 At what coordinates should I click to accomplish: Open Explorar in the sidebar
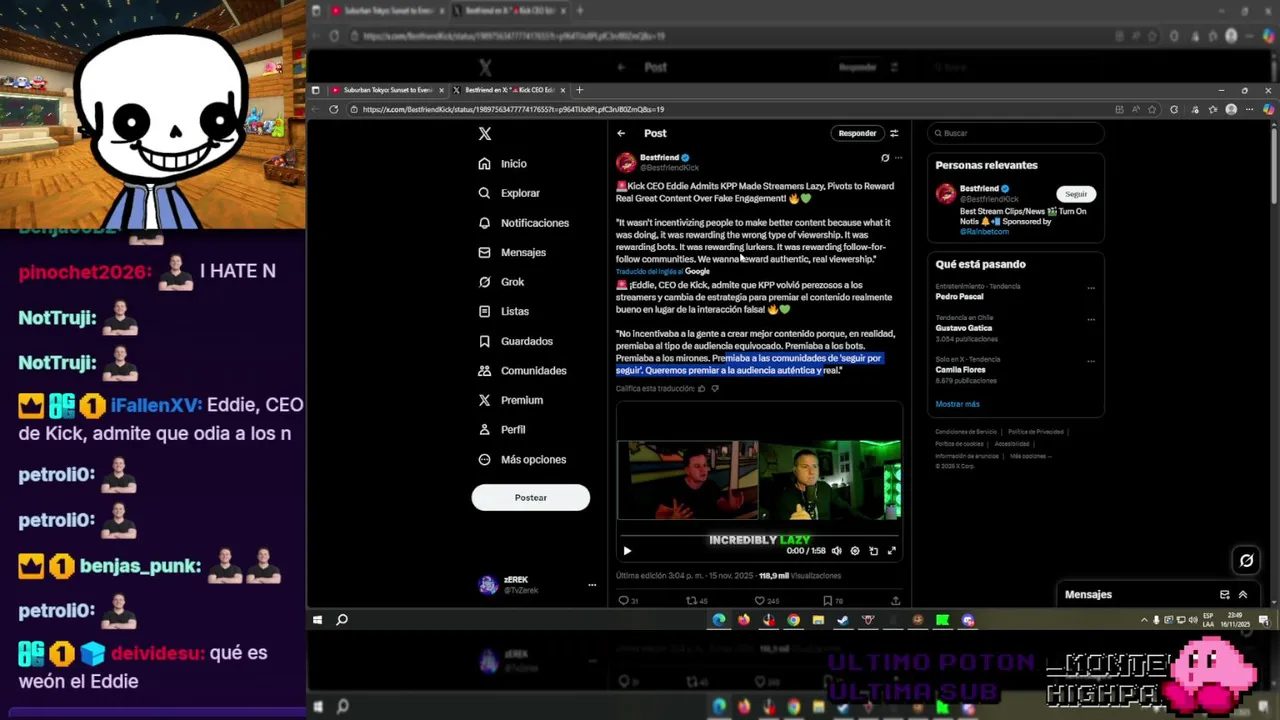pos(509,193)
